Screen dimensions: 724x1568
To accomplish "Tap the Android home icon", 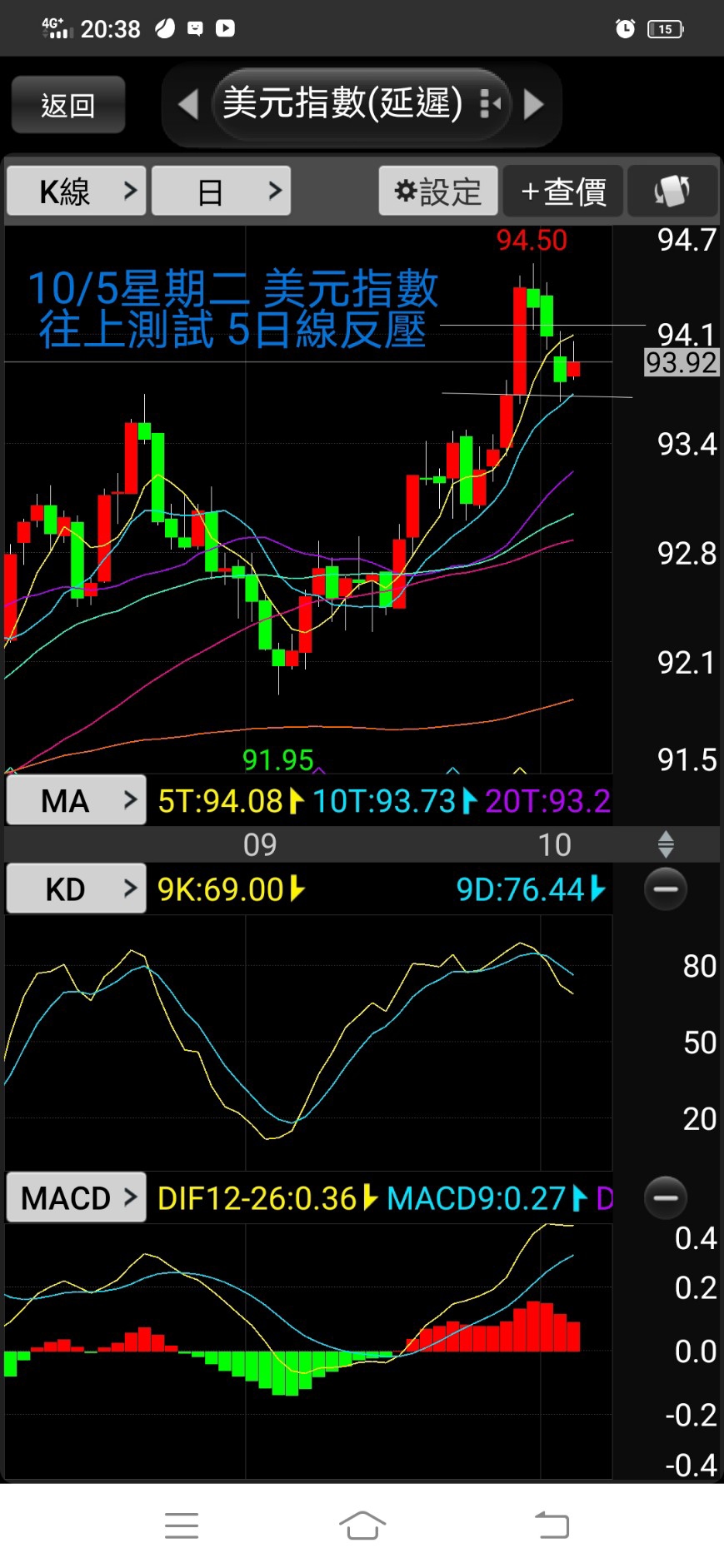I will point(362,1526).
